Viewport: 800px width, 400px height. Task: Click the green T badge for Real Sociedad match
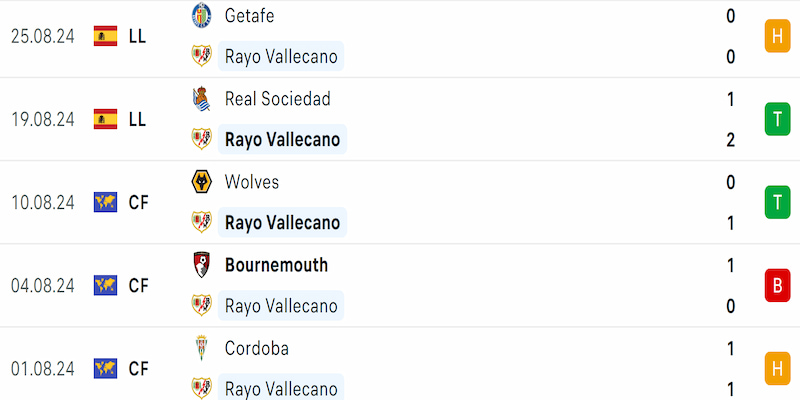(777, 119)
